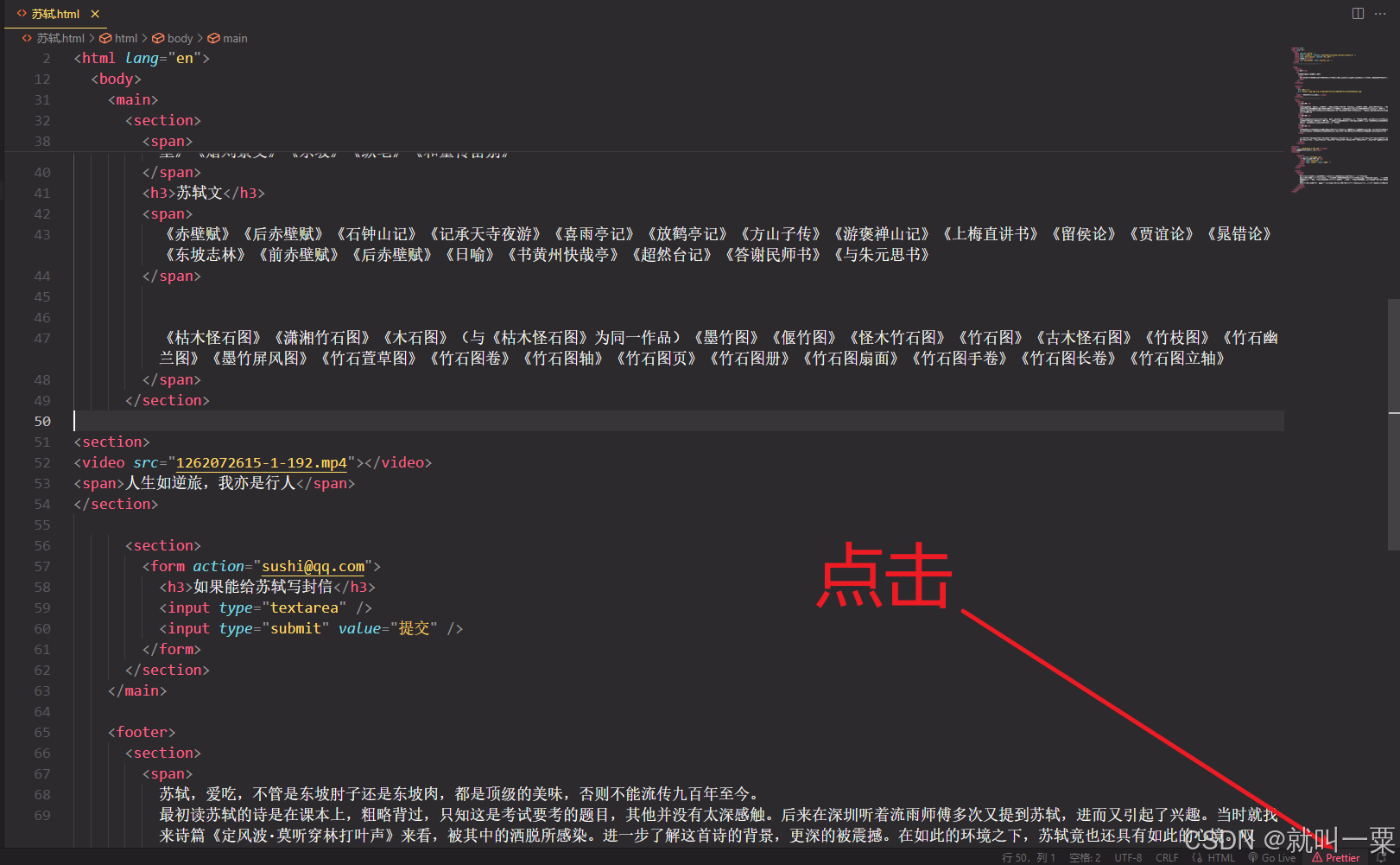Place cursor in 《枯木怪石图》 at line 47 start

click(x=213, y=338)
